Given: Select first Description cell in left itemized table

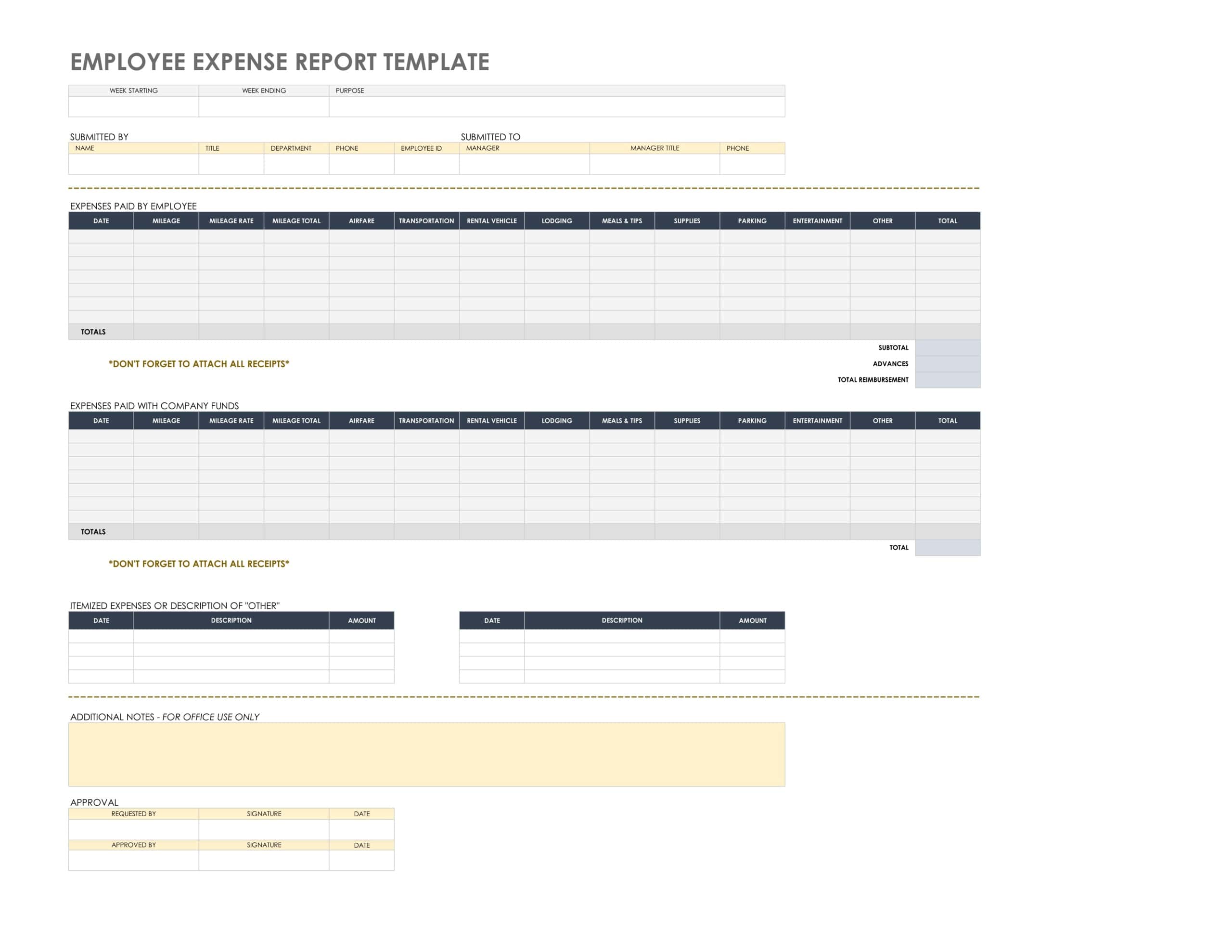Looking at the screenshot, I should (231, 636).
